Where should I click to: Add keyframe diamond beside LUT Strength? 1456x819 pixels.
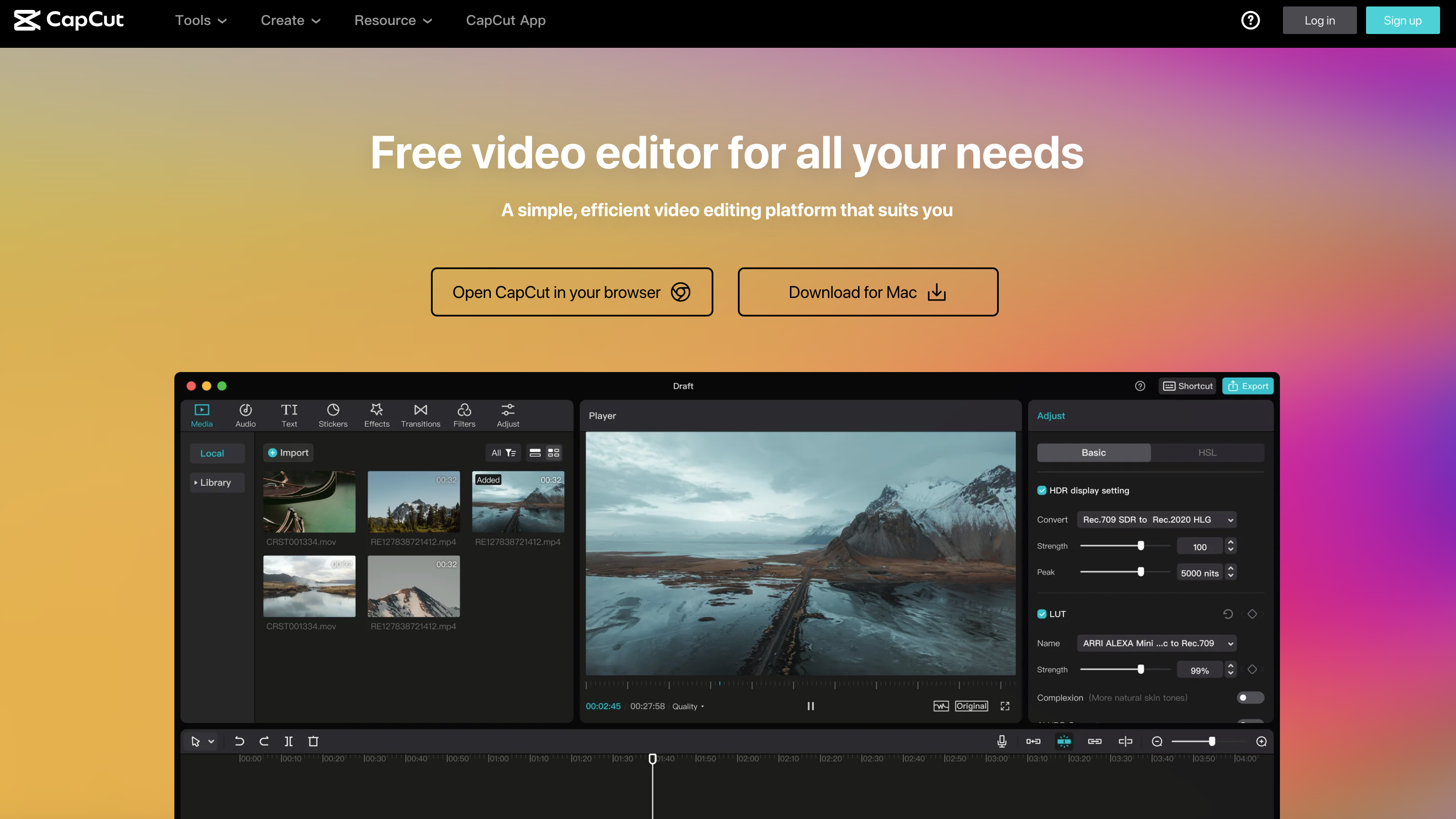pyautogui.click(x=1252, y=669)
